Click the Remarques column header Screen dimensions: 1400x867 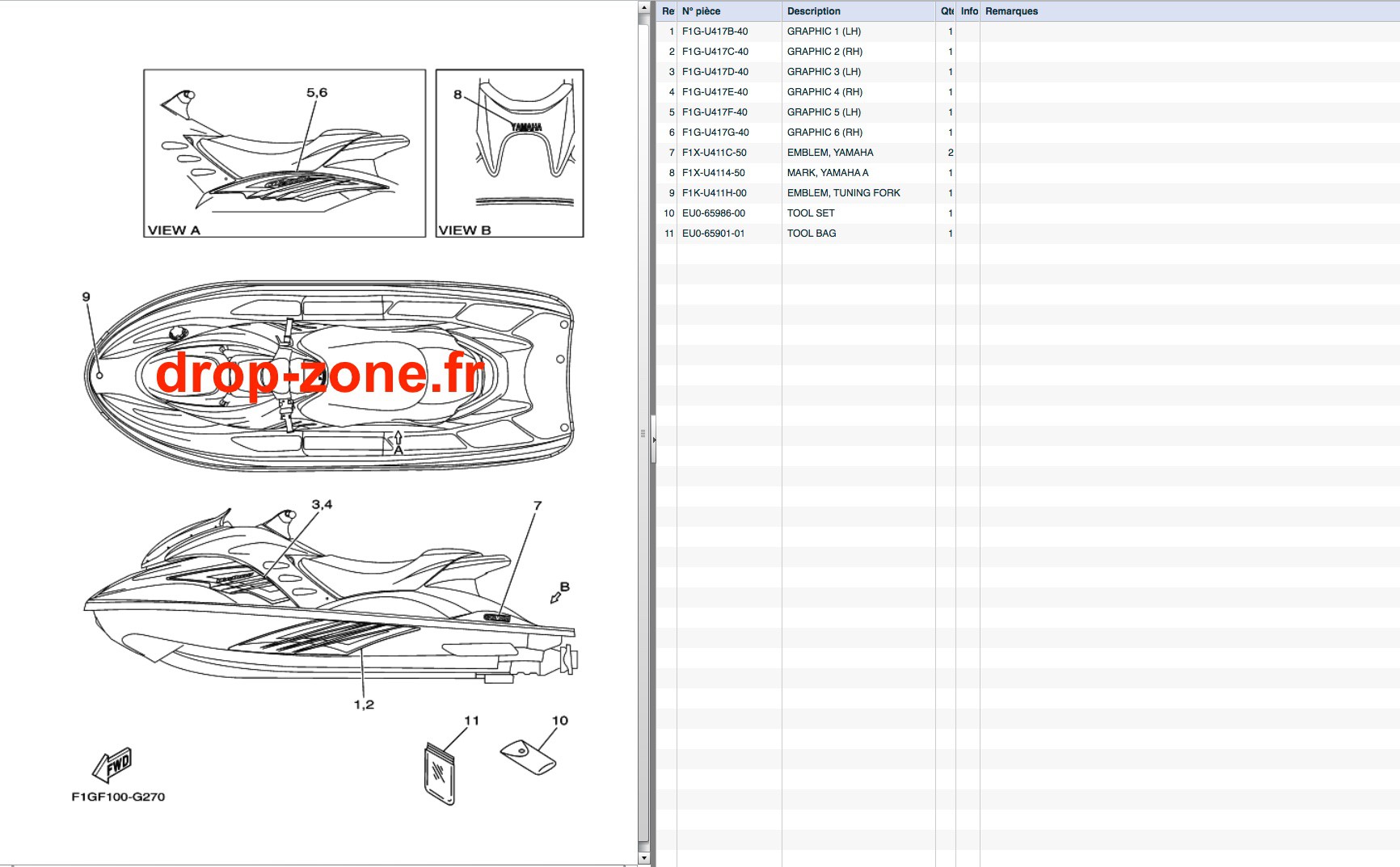coord(1190,11)
